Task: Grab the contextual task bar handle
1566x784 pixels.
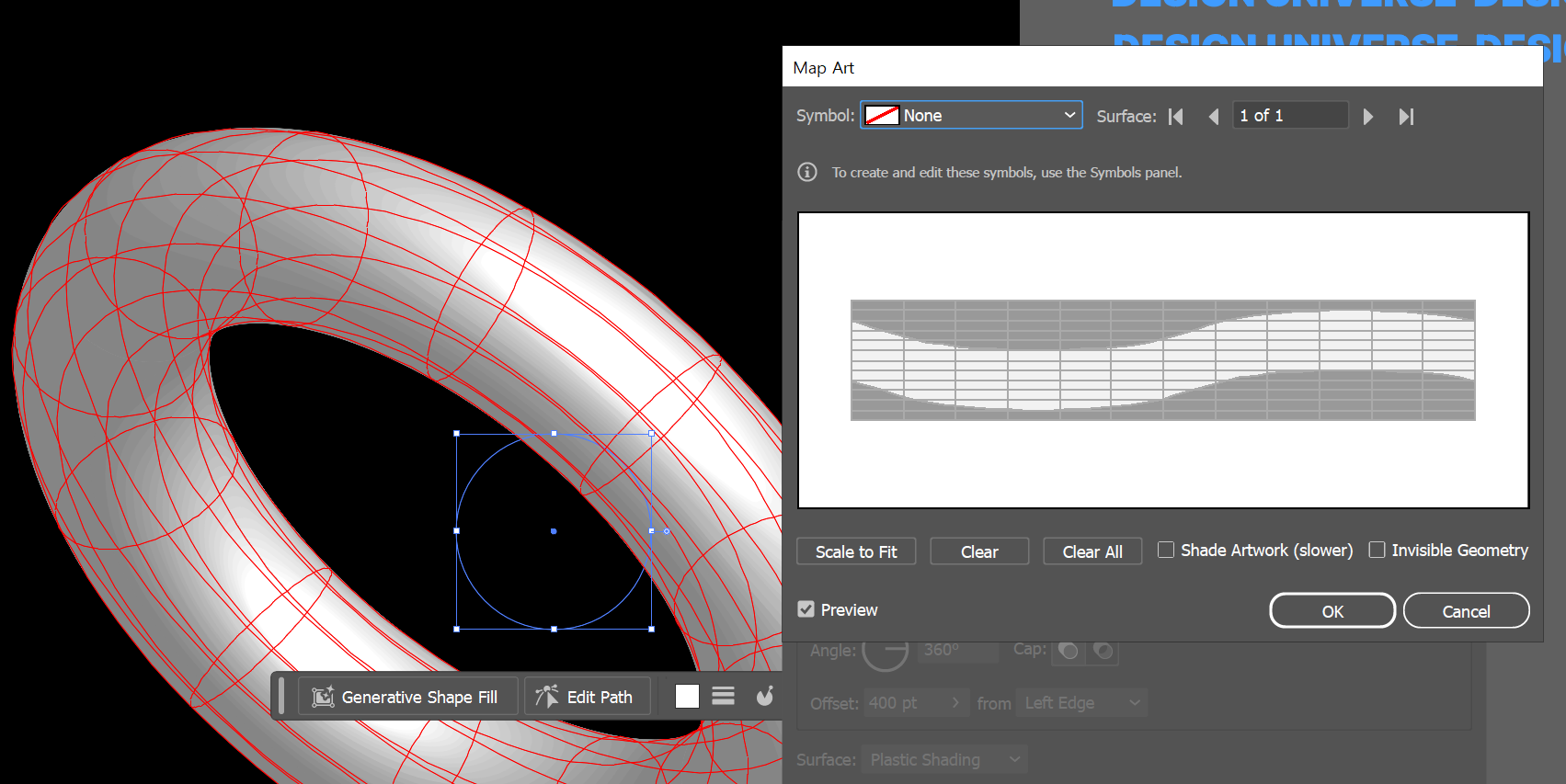Action: tap(281, 696)
